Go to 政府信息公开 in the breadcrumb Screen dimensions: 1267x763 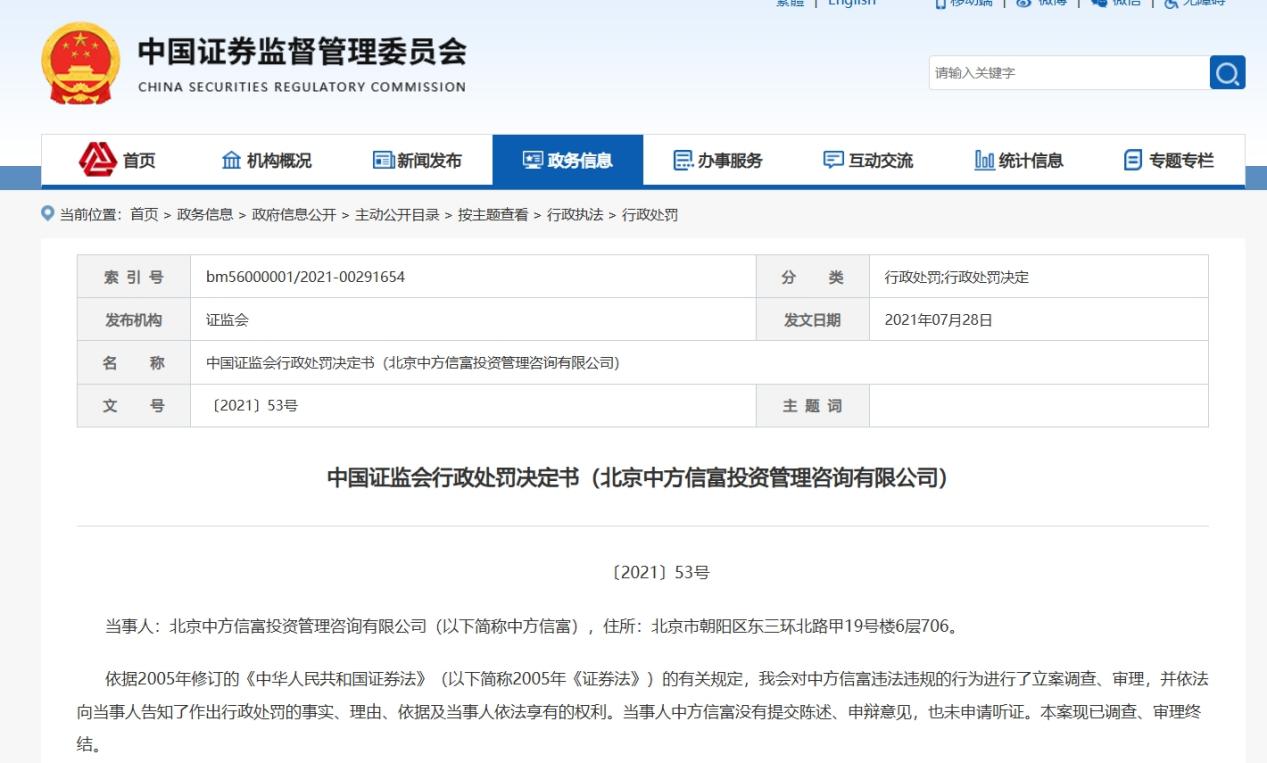[x=294, y=215]
